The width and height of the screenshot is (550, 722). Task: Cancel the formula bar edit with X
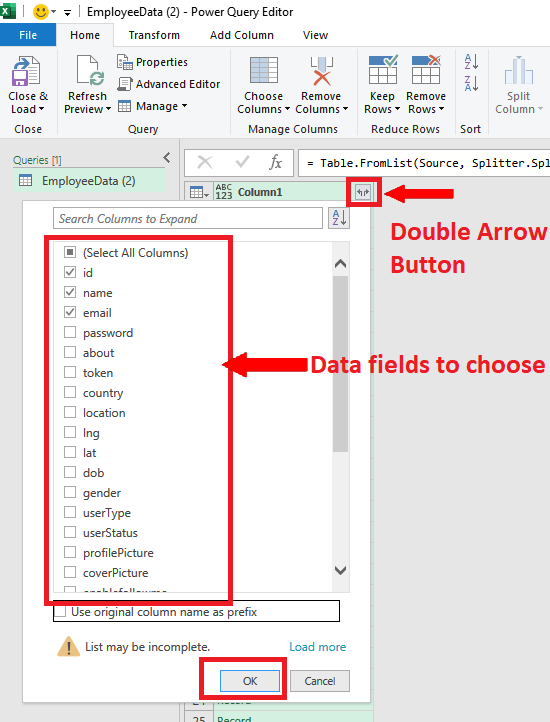(205, 162)
